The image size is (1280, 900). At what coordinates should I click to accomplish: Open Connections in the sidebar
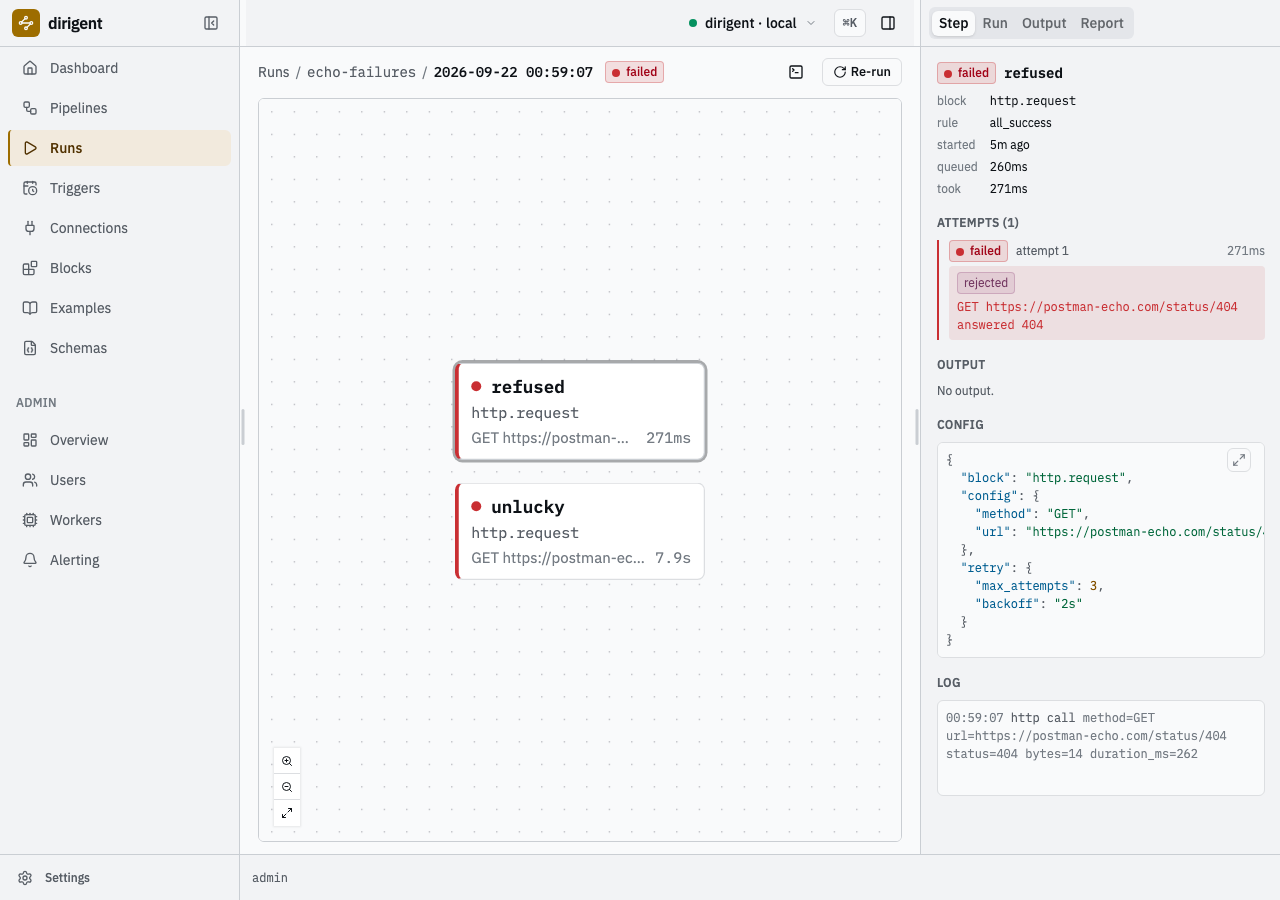[x=119, y=228]
